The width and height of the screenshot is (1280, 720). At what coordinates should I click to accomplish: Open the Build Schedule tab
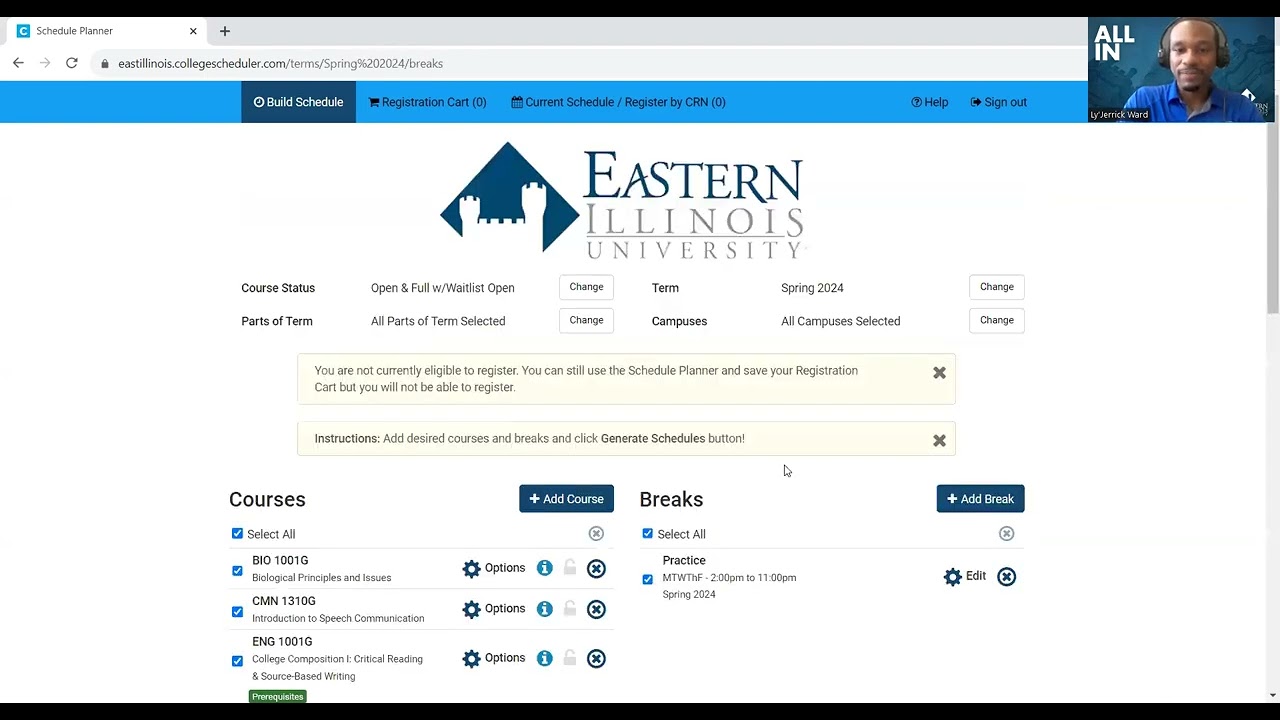pos(298,102)
